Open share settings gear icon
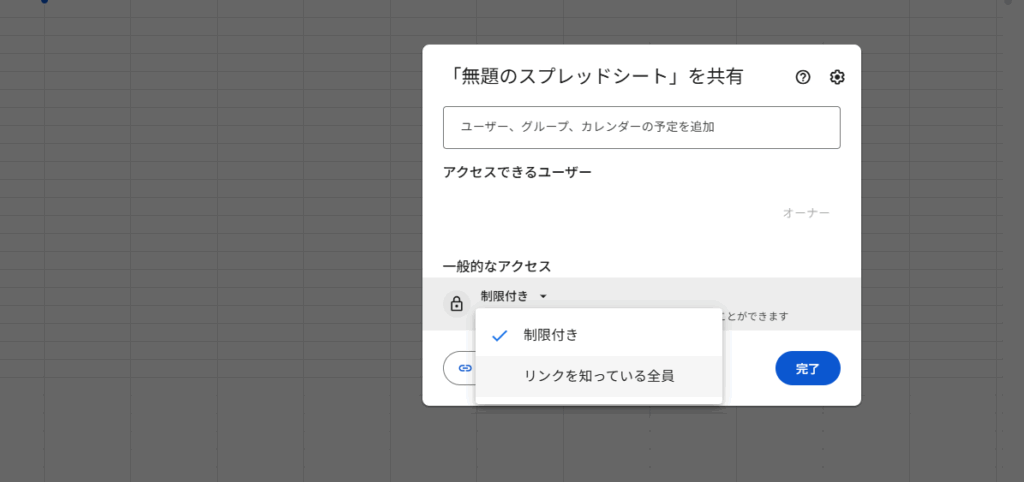1024x482 pixels. [837, 77]
